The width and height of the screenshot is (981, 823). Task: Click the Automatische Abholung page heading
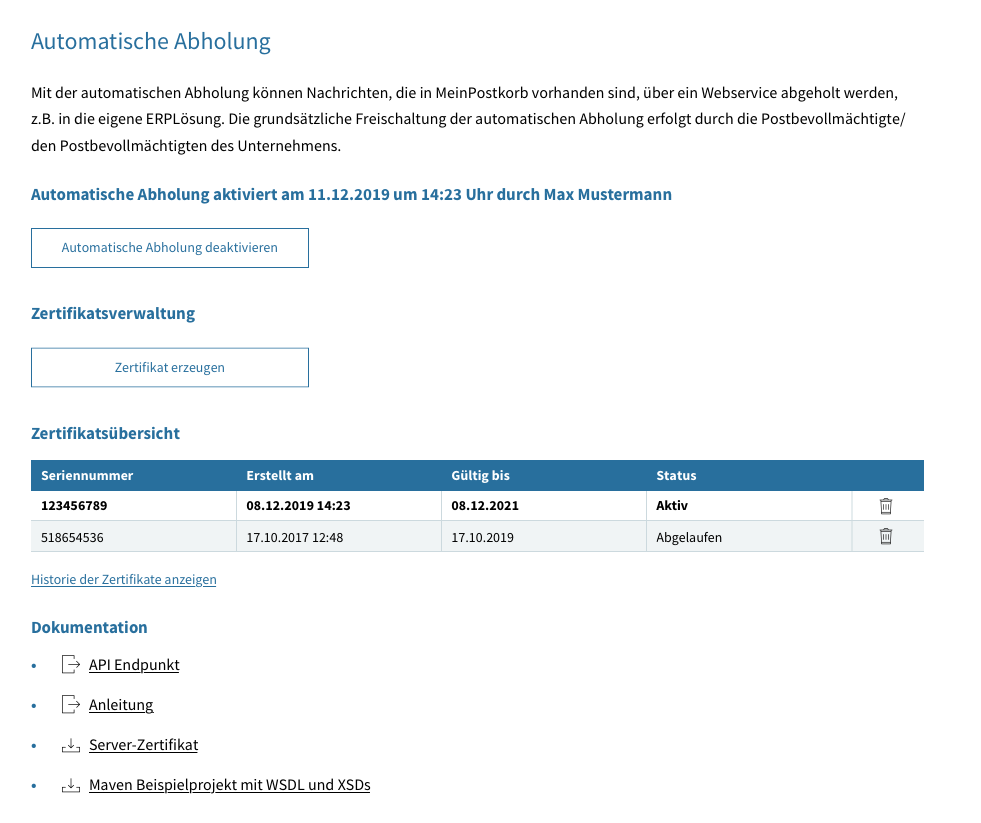pos(151,41)
